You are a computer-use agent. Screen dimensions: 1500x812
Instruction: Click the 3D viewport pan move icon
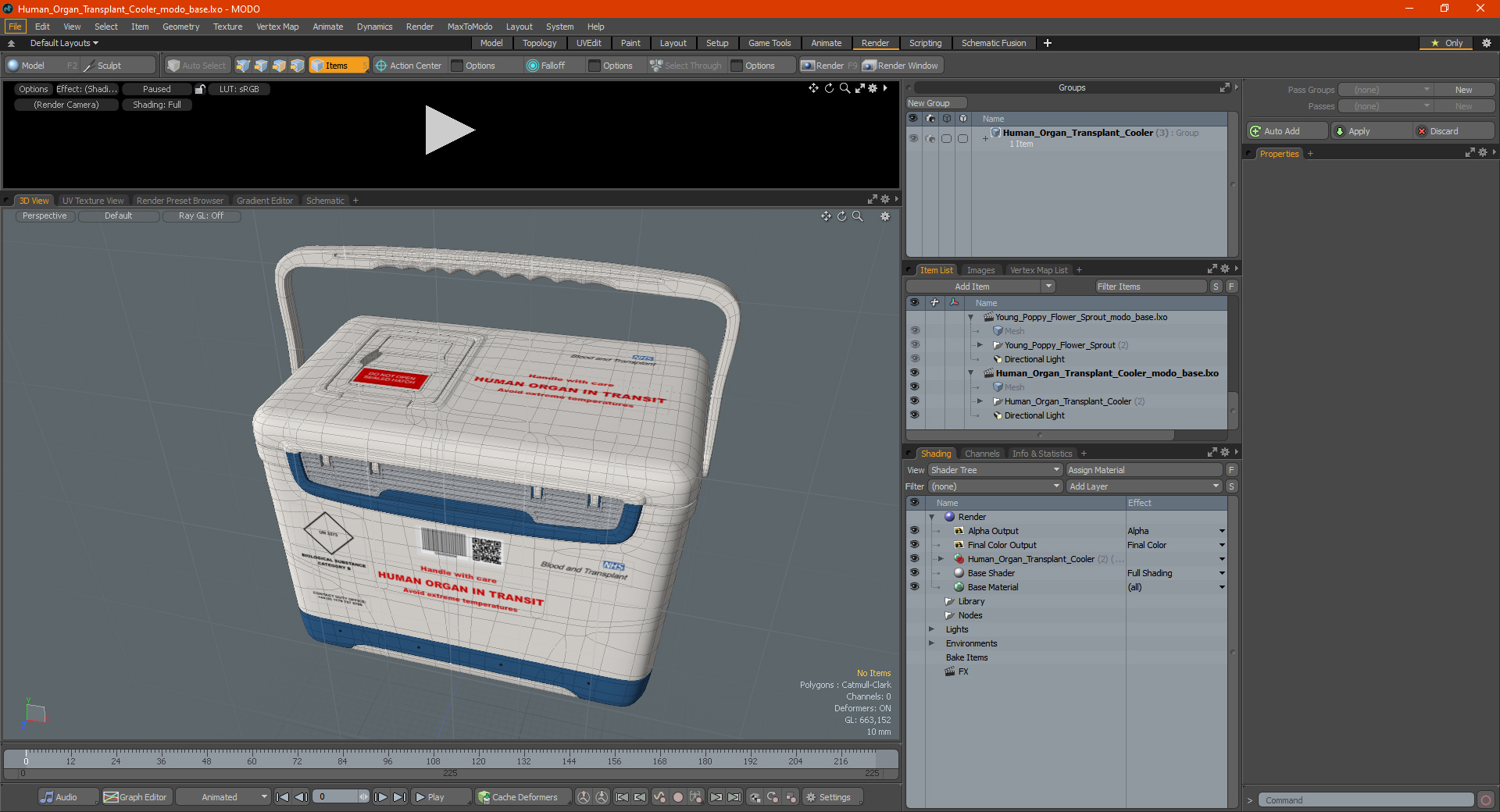(826, 216)
